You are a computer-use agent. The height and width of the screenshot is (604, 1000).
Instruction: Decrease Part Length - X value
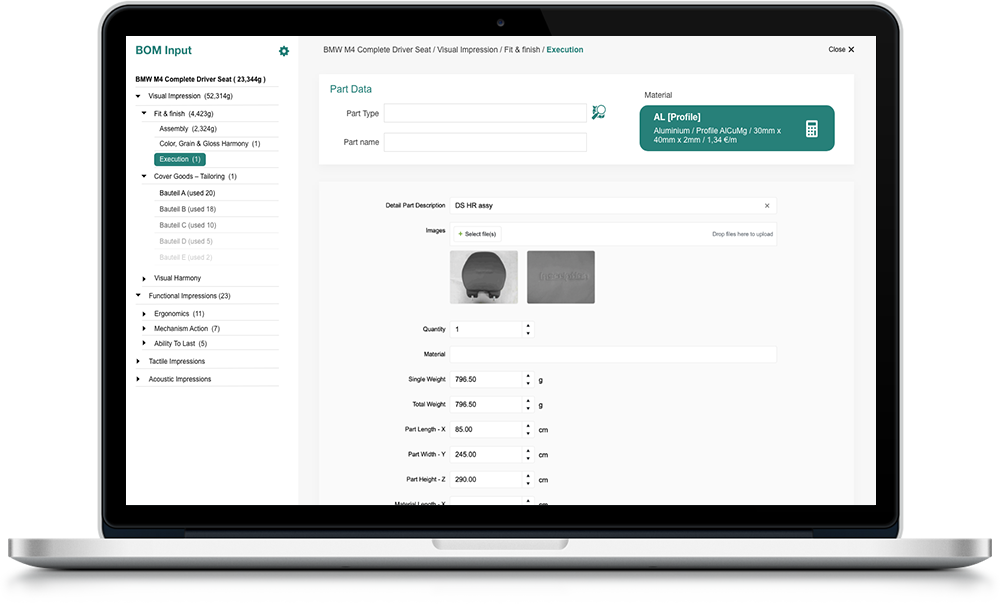pyautogui.click(x=528, y=433)
